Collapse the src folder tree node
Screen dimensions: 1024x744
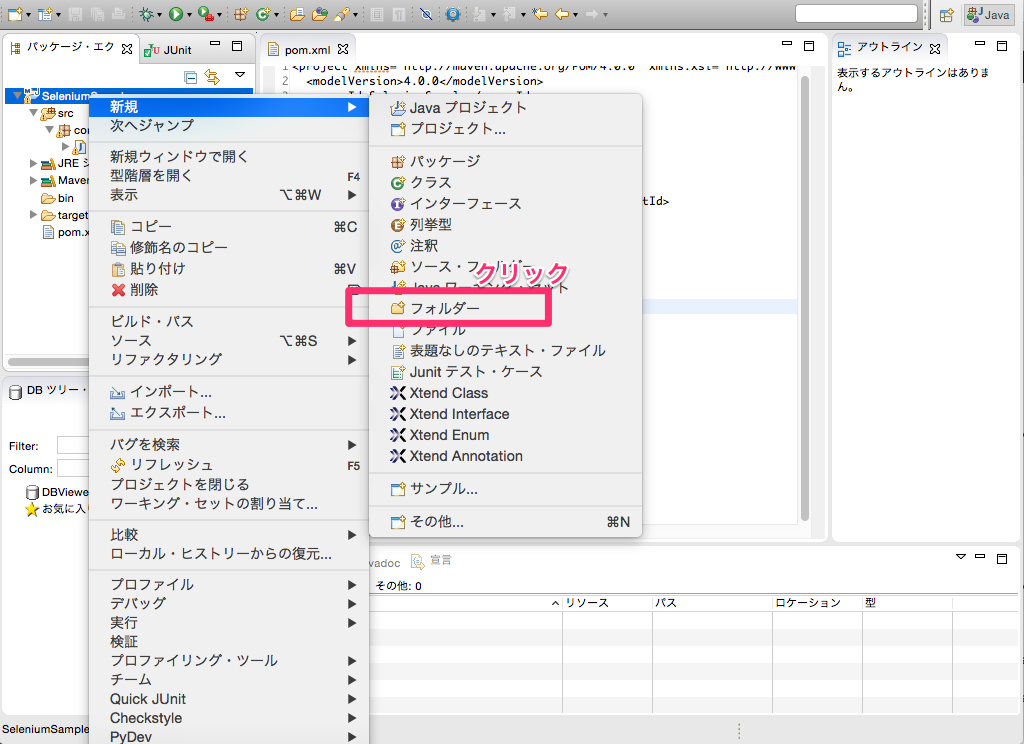pos(33,113)
